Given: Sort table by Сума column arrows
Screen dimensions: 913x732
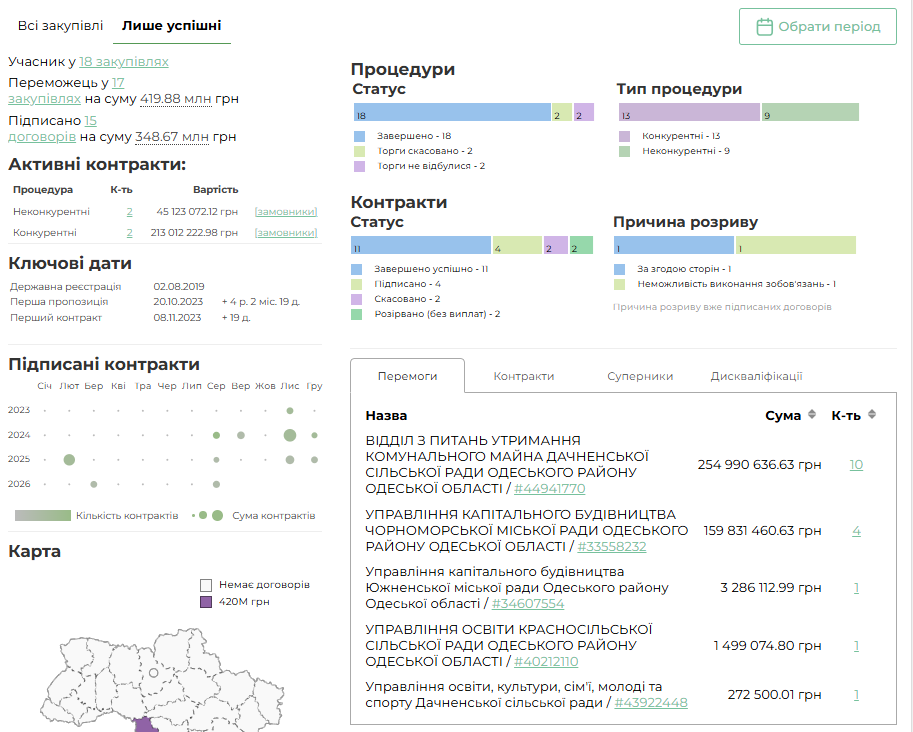Looking at the screenshot, I should coord(812,415).
